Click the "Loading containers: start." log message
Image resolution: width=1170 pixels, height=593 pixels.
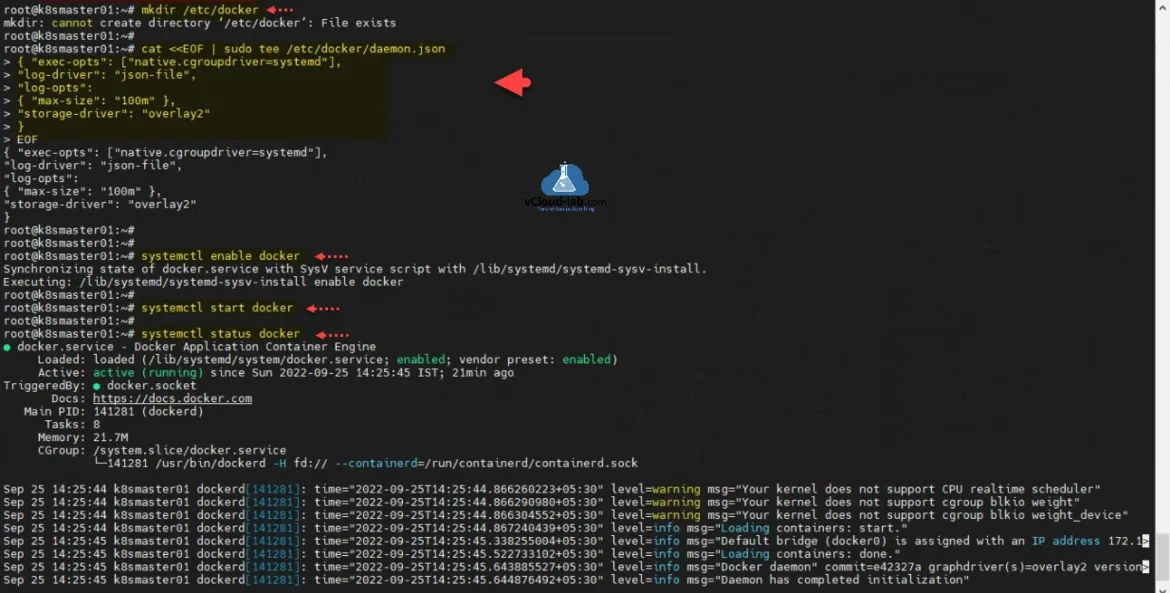pos(807,528)
